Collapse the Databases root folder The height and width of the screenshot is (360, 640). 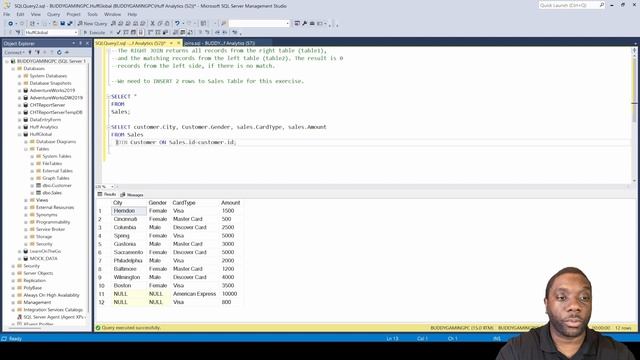pos(13,69)
